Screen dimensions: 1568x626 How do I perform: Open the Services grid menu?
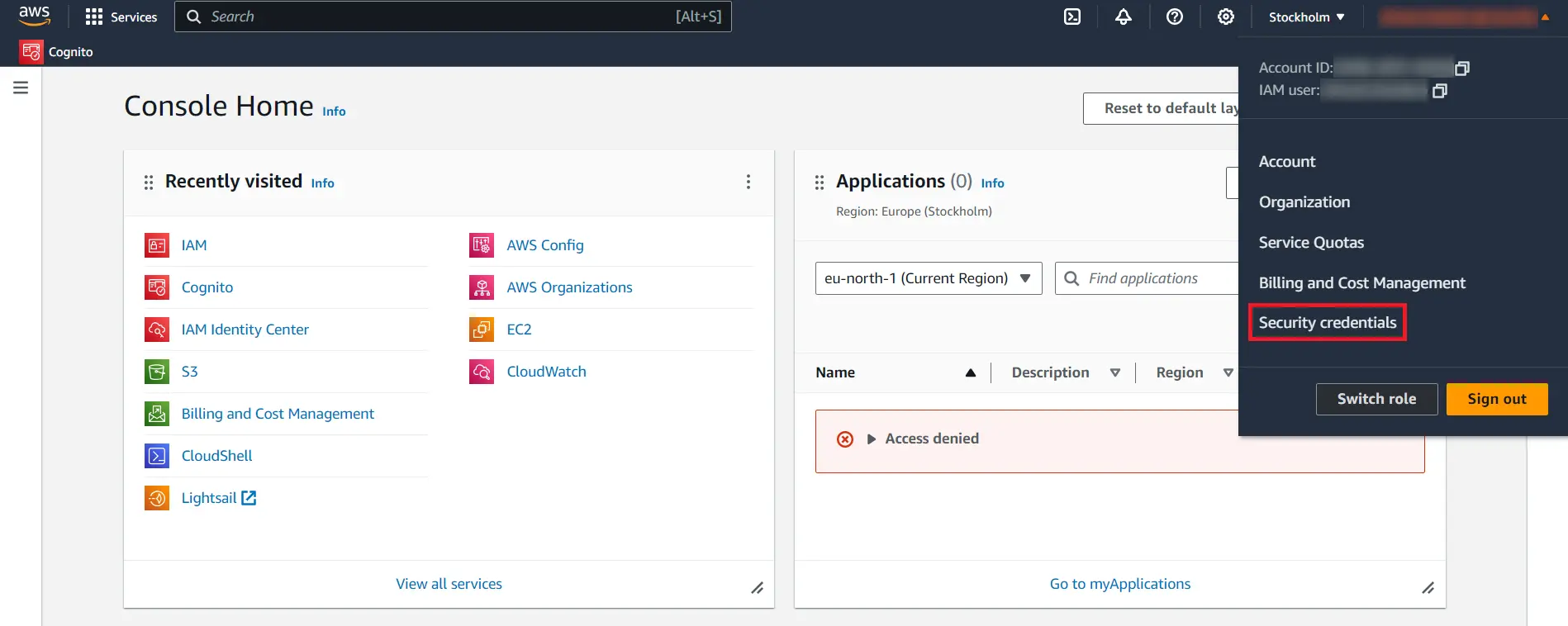coord(121,17)
